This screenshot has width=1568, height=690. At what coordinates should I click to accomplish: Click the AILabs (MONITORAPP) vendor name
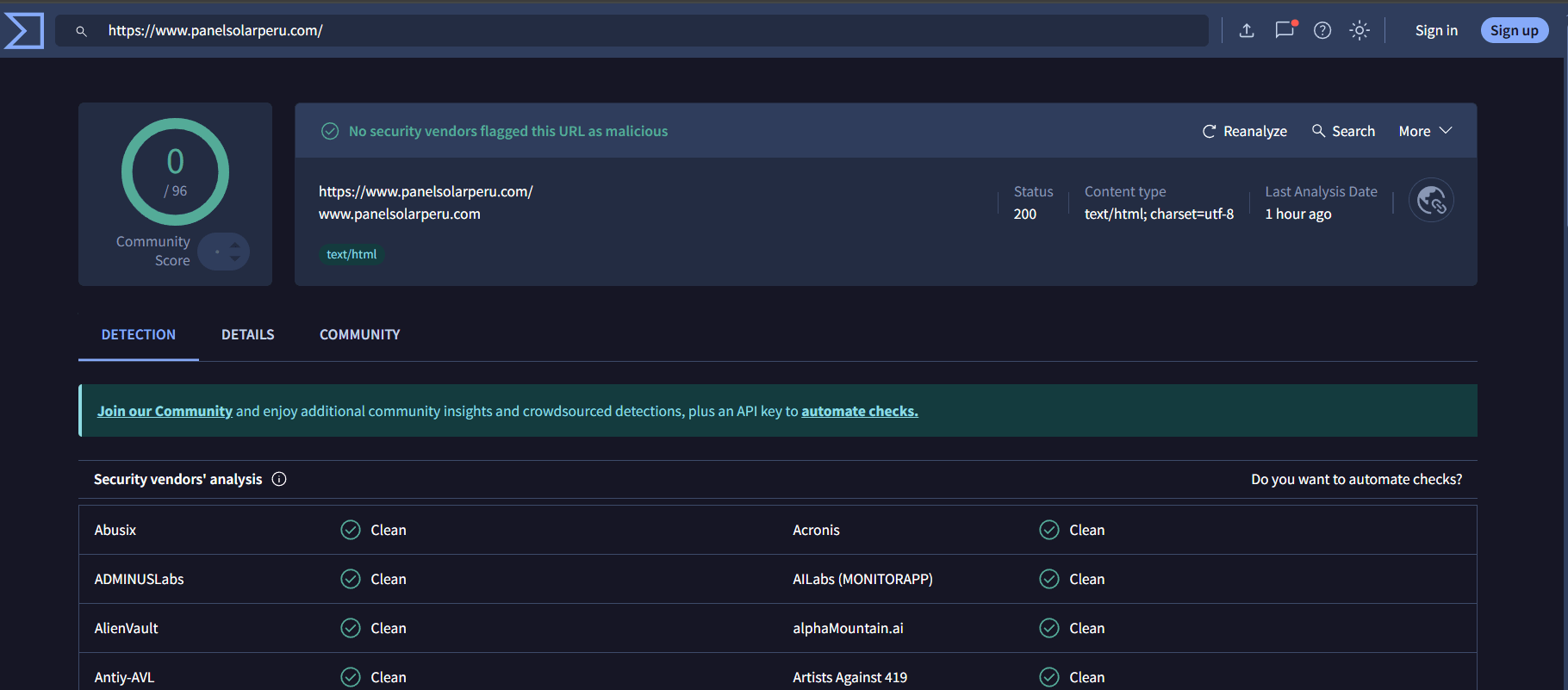(x=862, y=579)
